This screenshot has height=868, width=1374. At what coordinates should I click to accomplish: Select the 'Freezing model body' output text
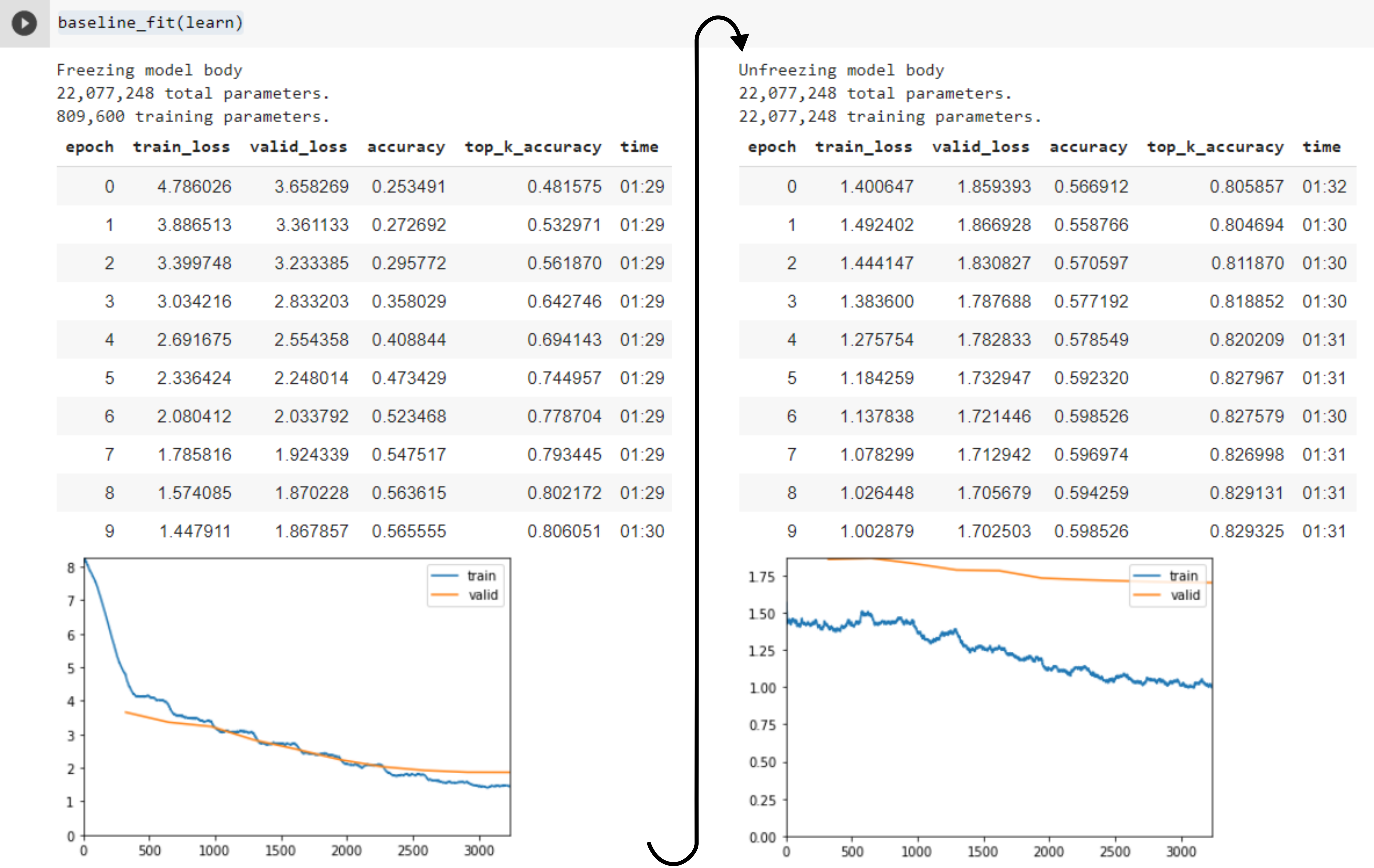(149, 70)
